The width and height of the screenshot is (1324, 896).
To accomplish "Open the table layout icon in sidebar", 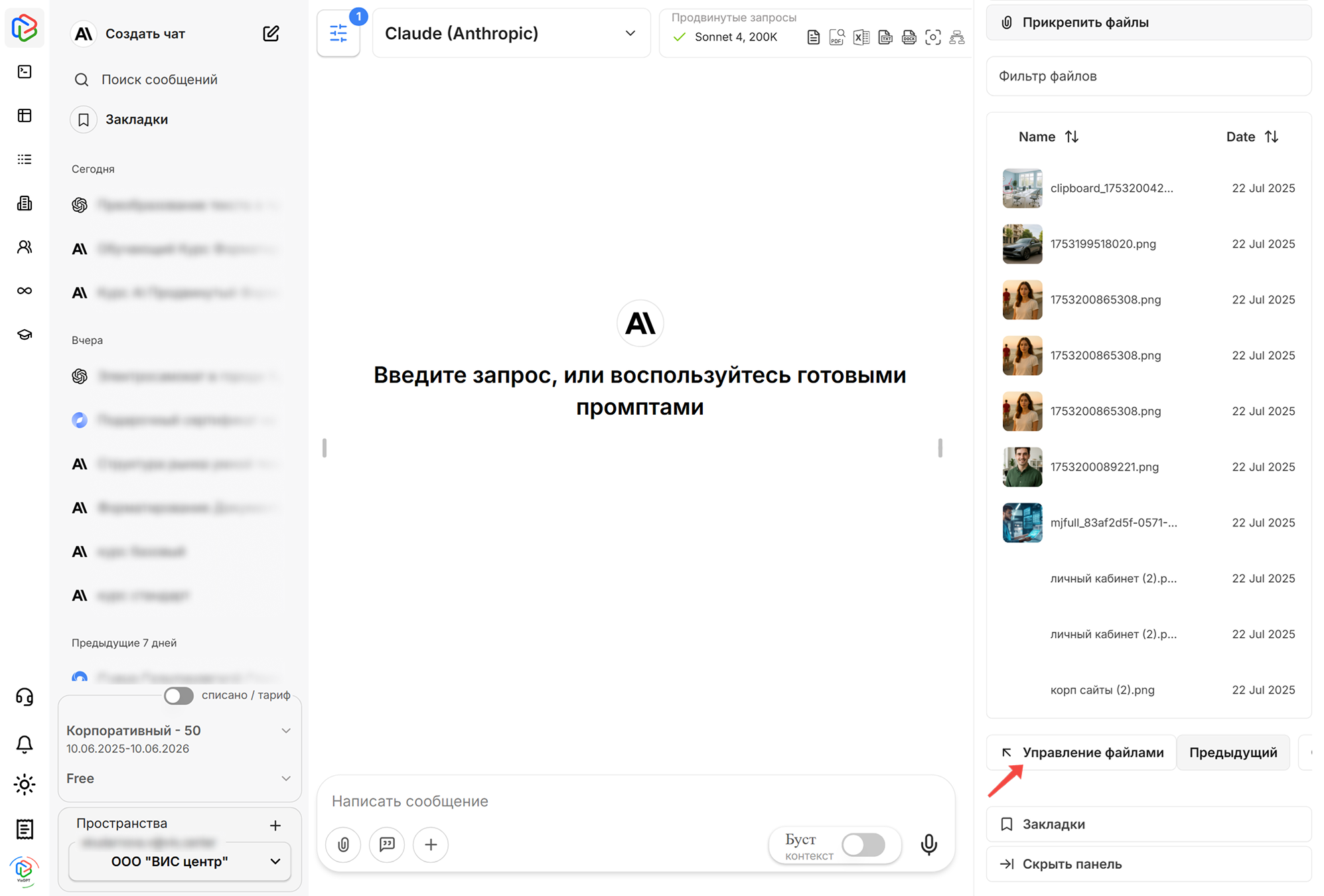I will [25, 115].
